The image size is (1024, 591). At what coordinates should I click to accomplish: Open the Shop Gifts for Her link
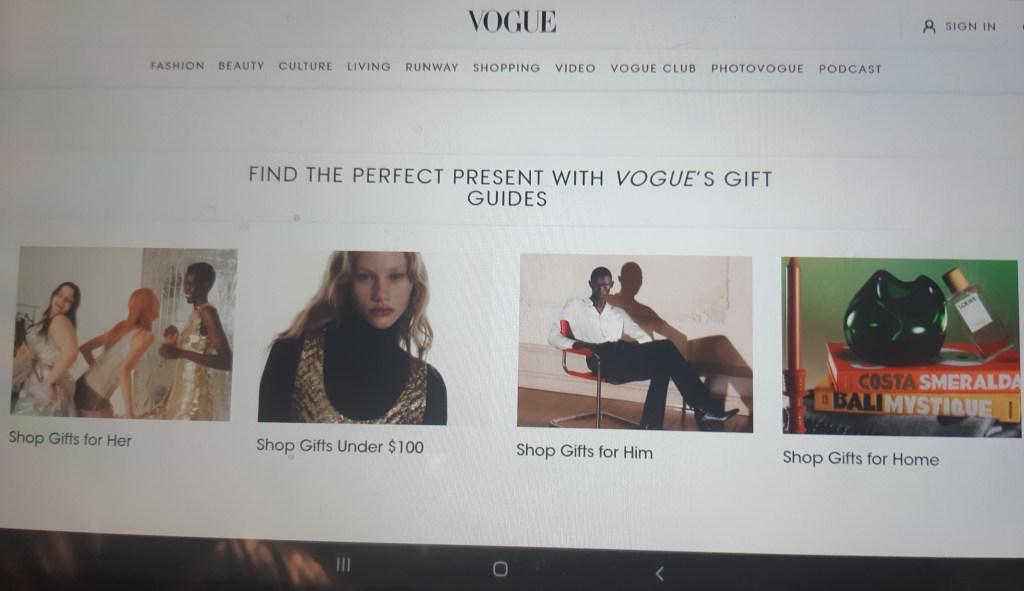[70, 439]
